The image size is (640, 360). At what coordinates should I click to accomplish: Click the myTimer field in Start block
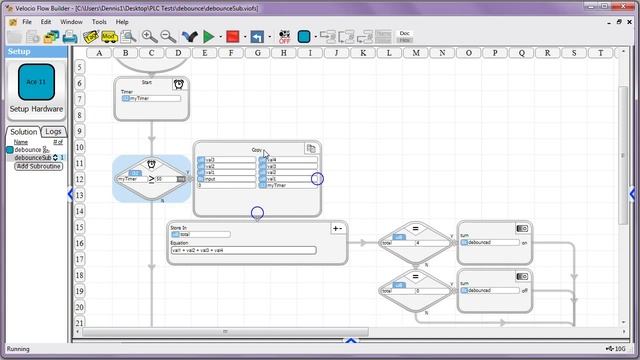[151, 98]
